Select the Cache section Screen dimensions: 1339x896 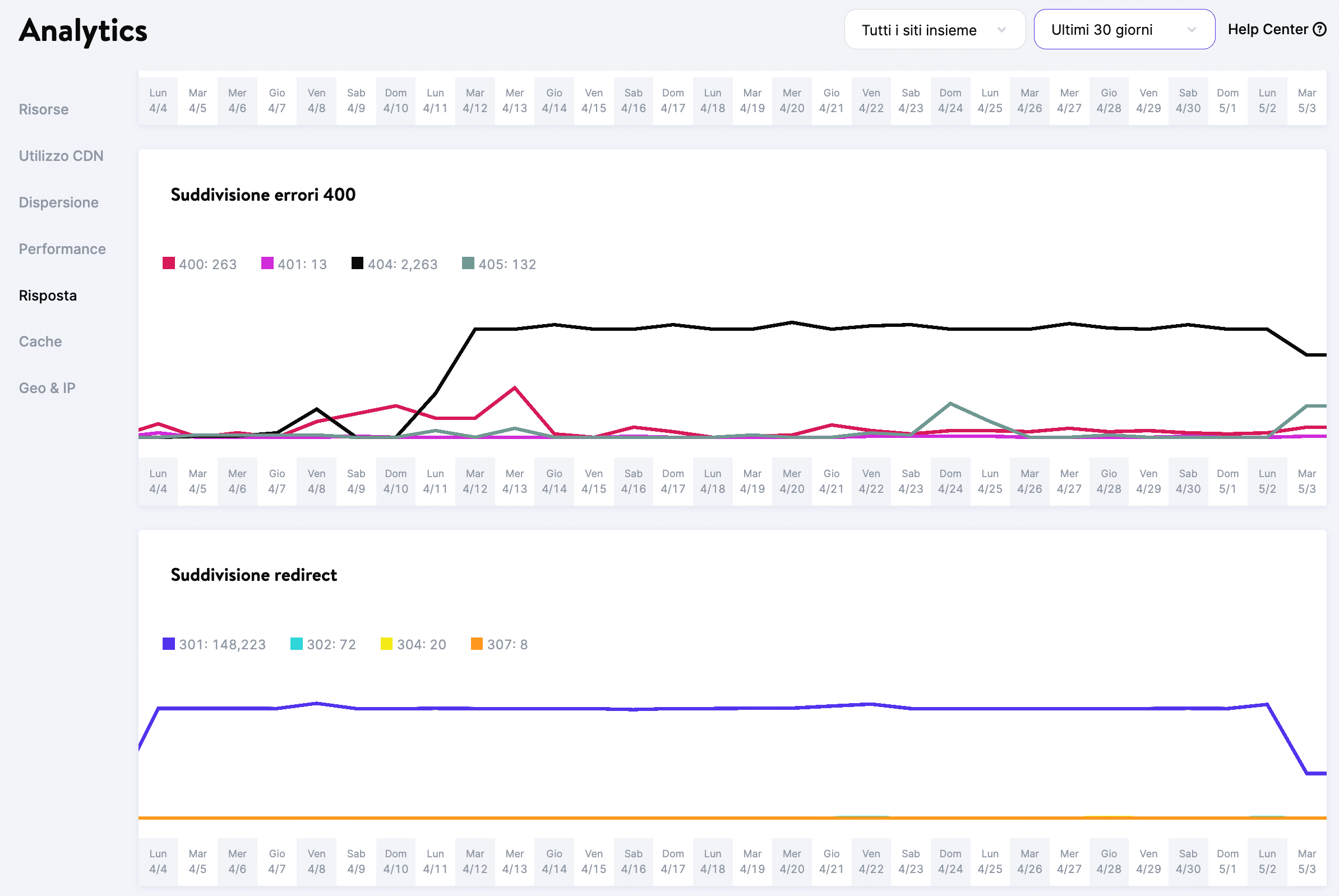tap(40, 341)
